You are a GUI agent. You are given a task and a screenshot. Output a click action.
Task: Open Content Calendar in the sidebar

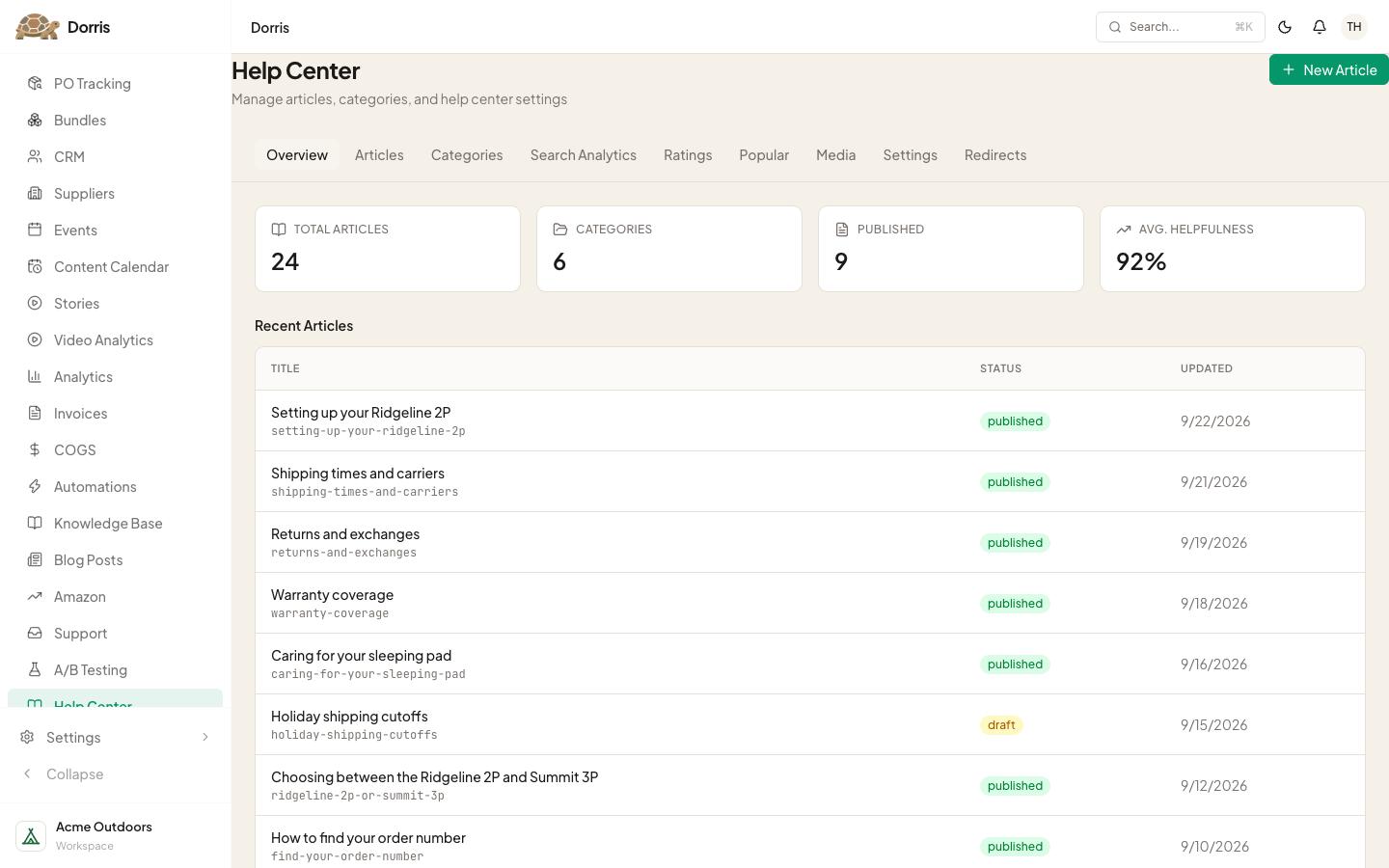pos(115,266)
